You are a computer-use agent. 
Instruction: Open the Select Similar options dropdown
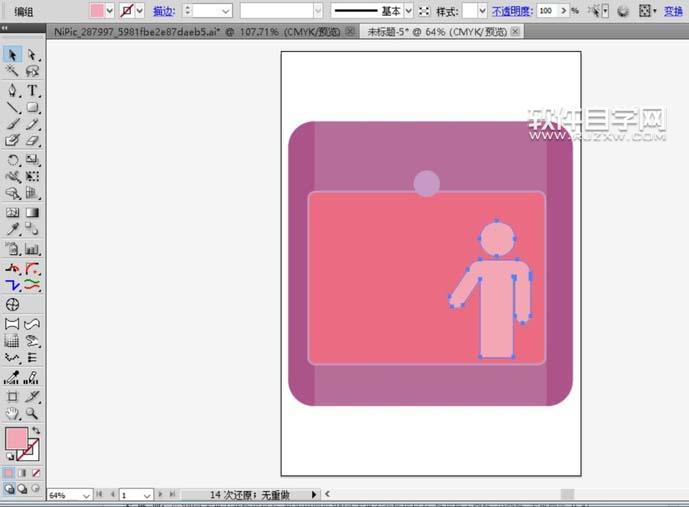pyautogui.click(x=606, y=11)
